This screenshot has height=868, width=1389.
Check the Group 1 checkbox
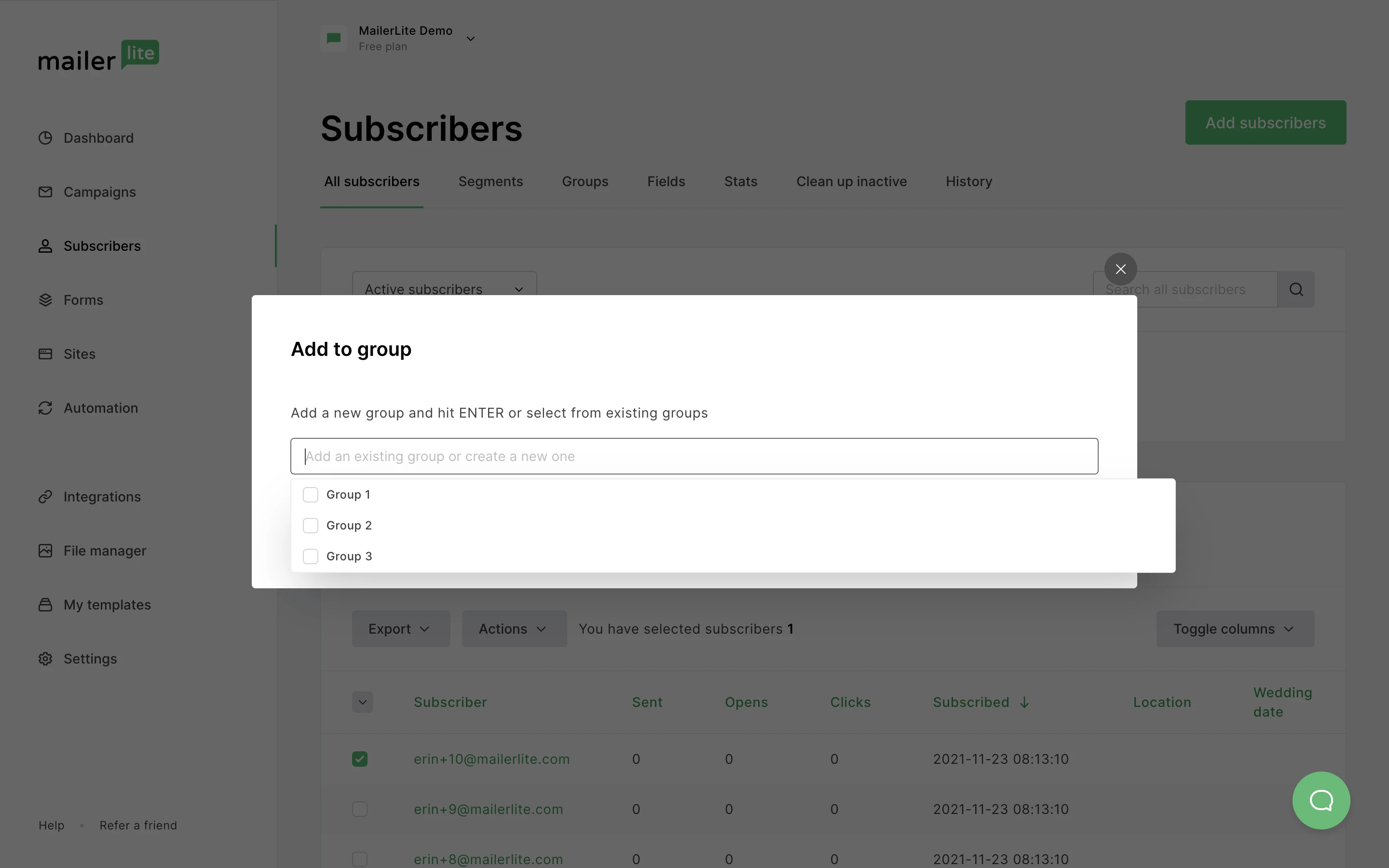(x=311, y=495)
